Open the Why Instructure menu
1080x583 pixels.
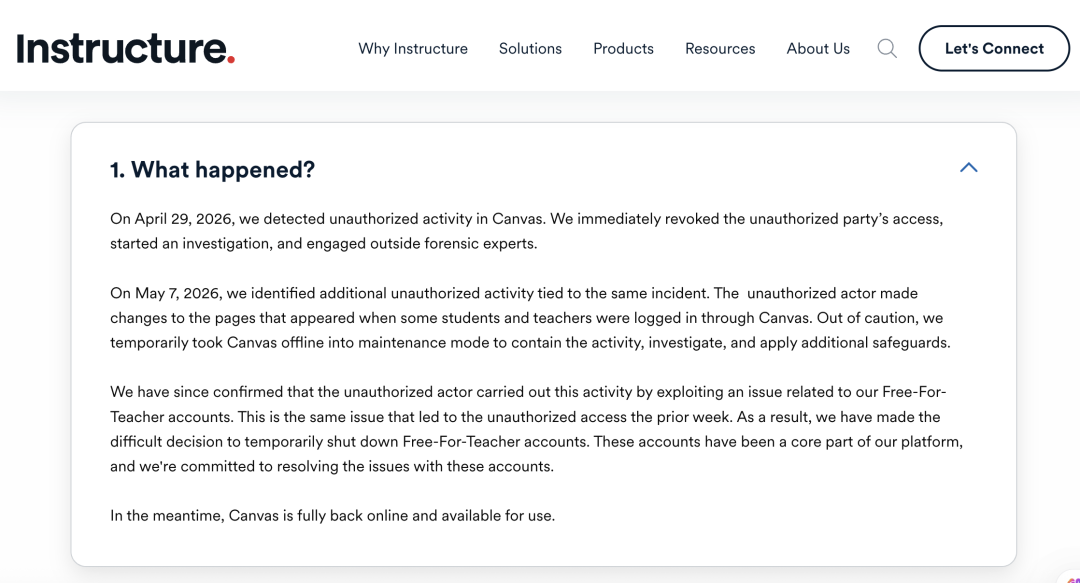coord(413,48)
